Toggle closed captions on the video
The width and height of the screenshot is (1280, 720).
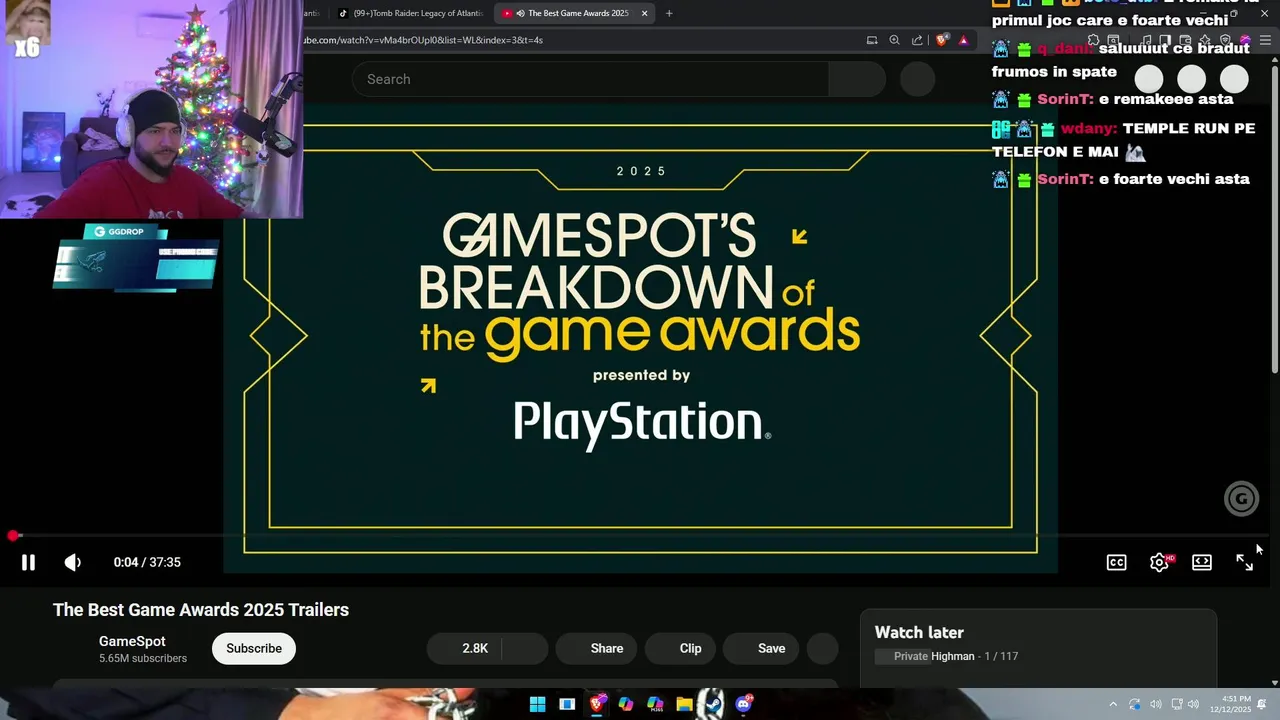(x=1116, y=563)
